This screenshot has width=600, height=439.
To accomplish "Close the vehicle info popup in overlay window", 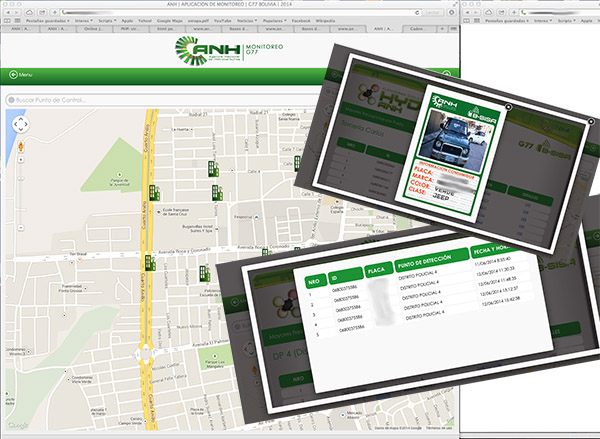I will [x=509, y=107].
